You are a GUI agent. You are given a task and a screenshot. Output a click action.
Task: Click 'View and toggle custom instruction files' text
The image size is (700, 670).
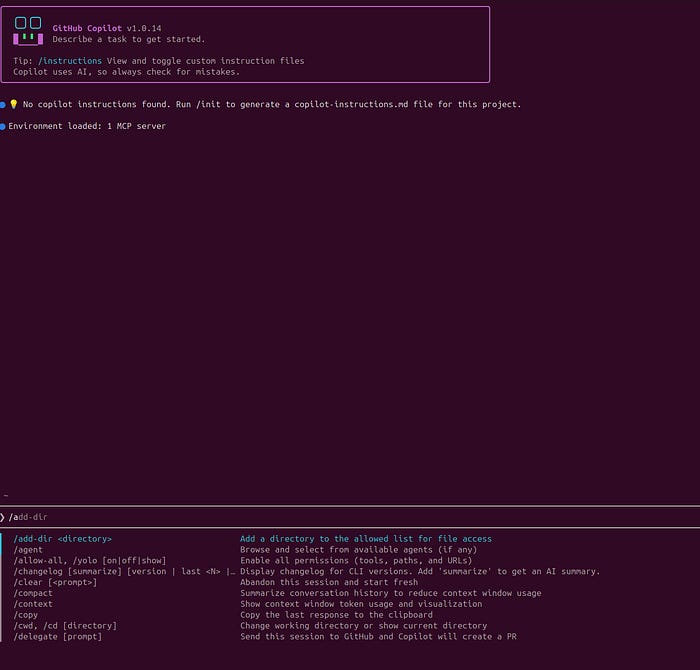pos(205,61)
